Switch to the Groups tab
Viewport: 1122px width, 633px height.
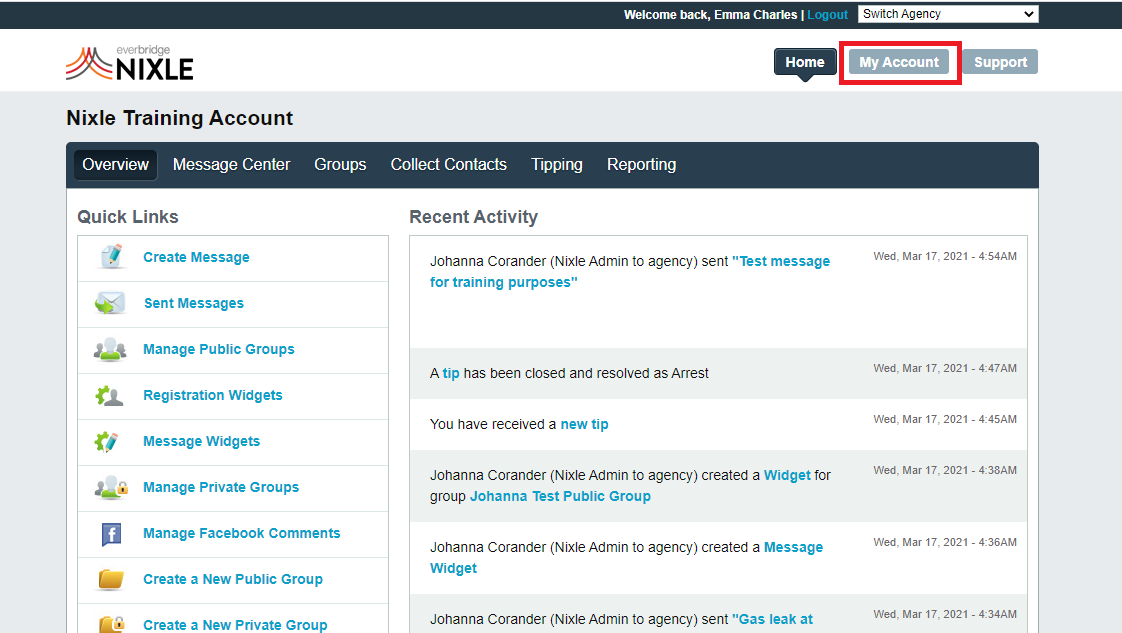[340, 165]
